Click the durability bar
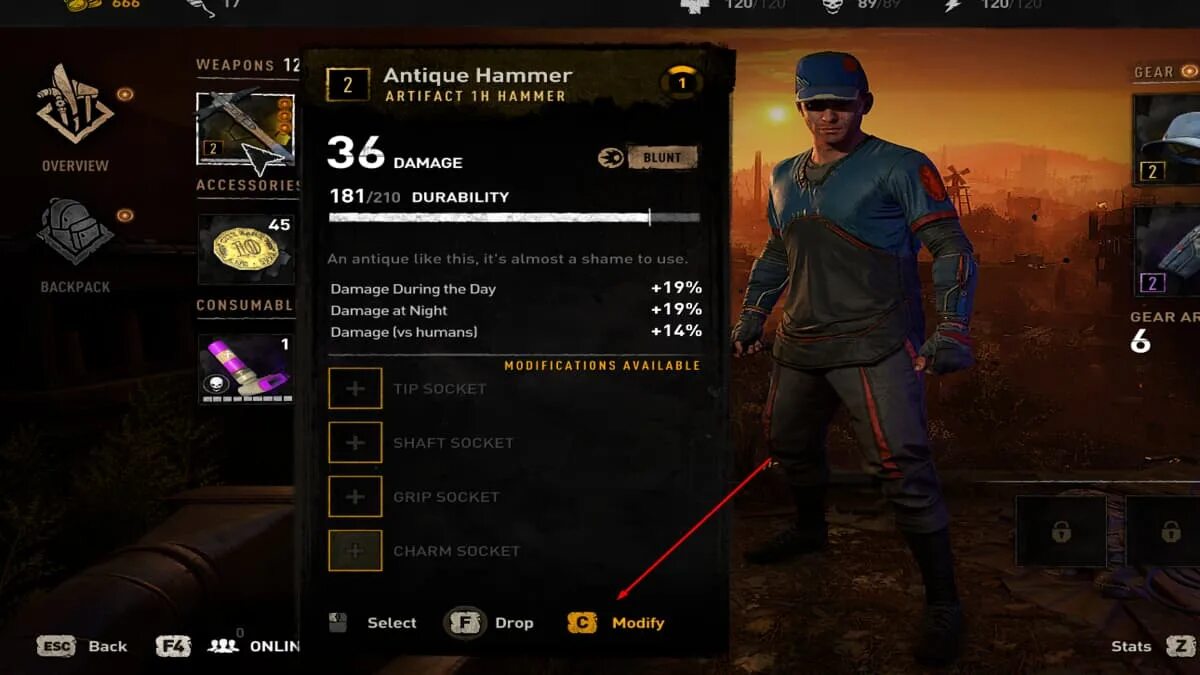Screen dimensions: 1200x675 click(514, 217)
